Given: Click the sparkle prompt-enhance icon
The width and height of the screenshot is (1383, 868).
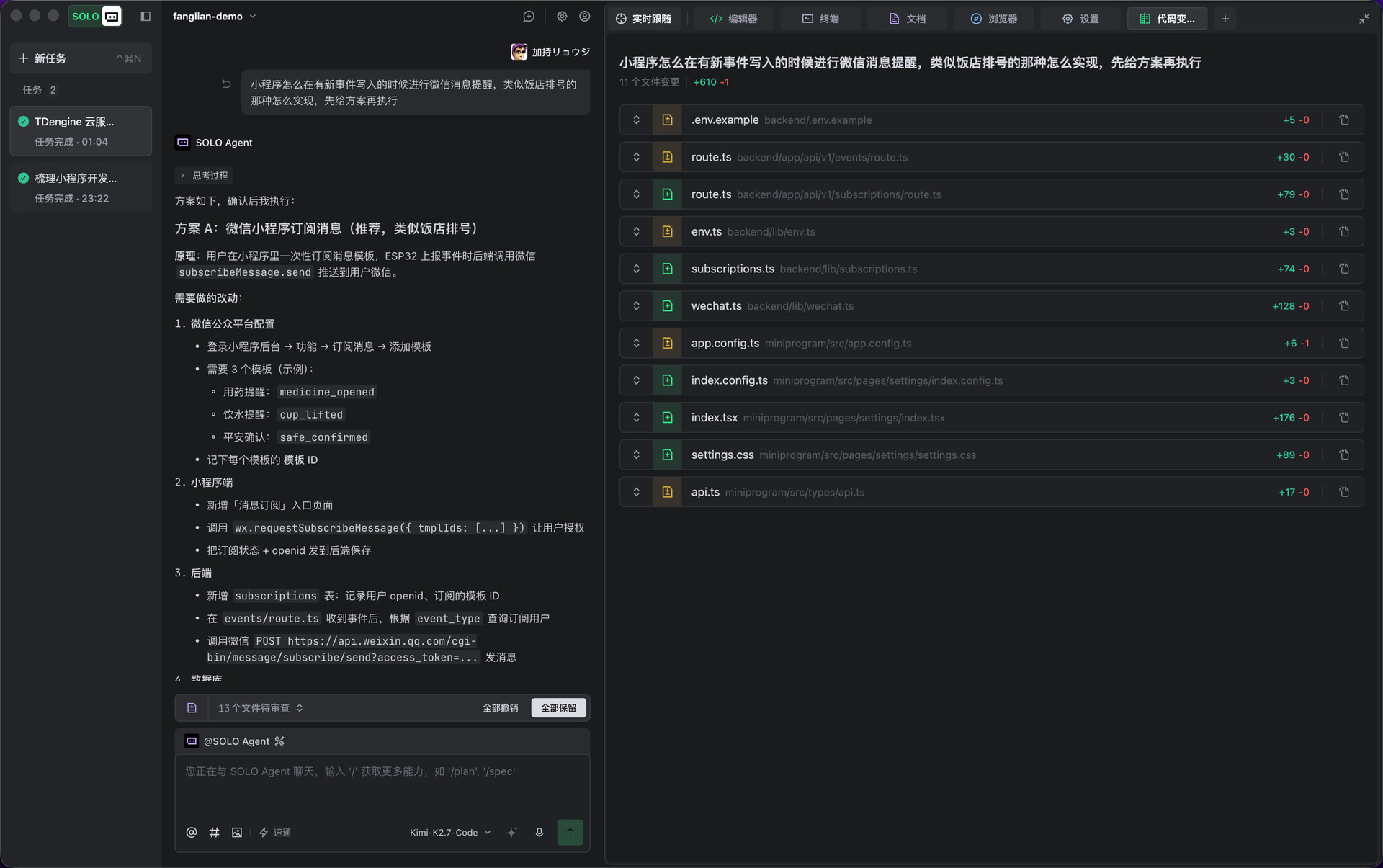Looking at the screenshot, I should [x=512, y=833].
